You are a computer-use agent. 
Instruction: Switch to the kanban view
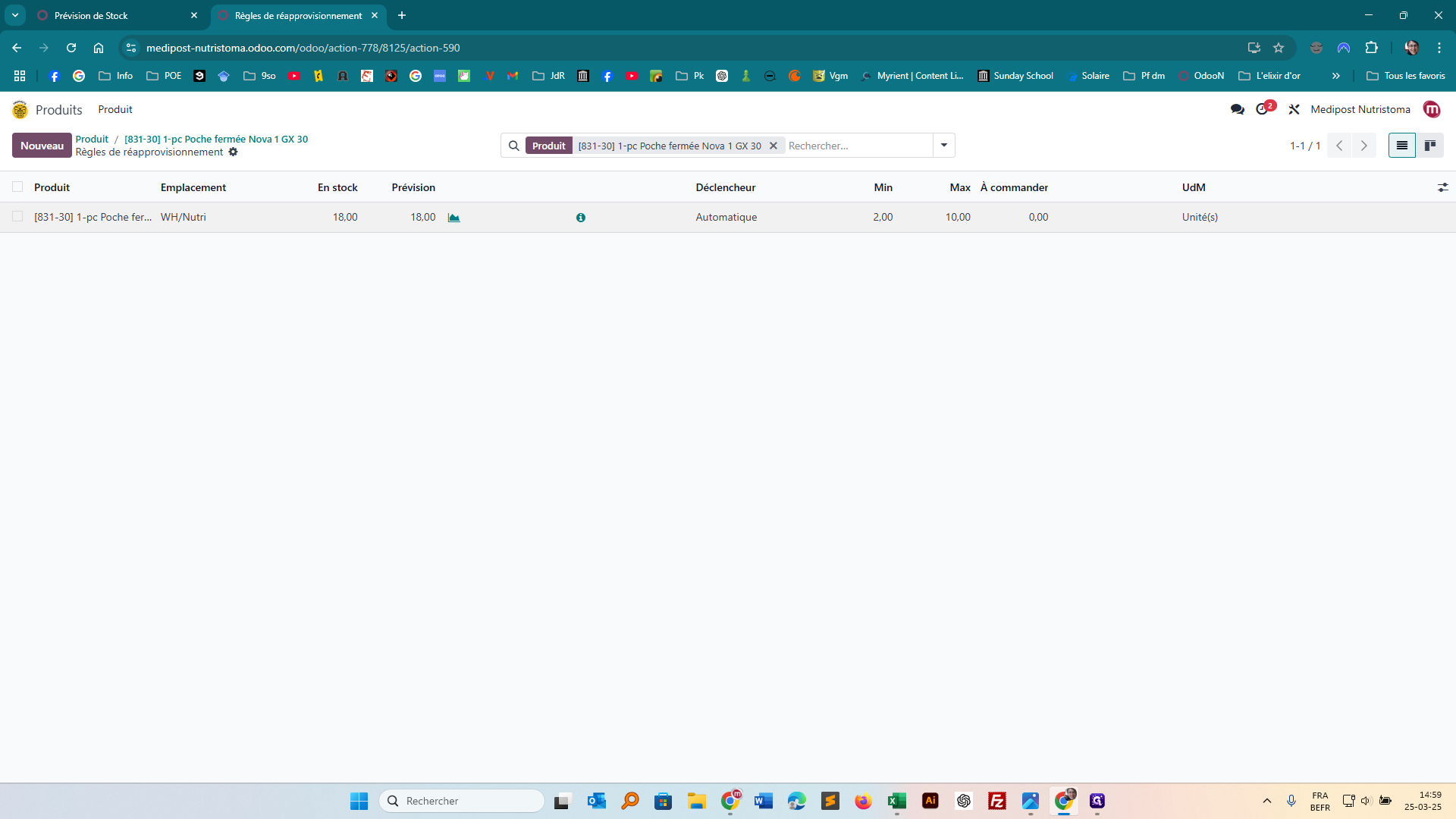1430,146
